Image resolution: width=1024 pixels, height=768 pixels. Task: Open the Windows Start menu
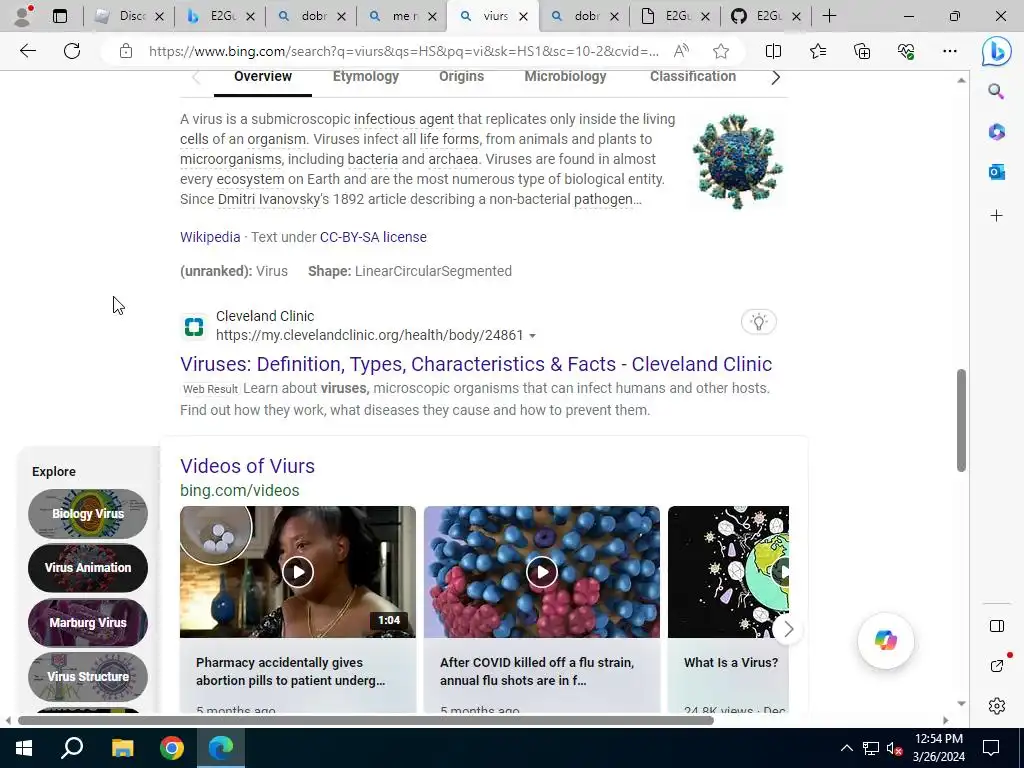pos(24,748)
